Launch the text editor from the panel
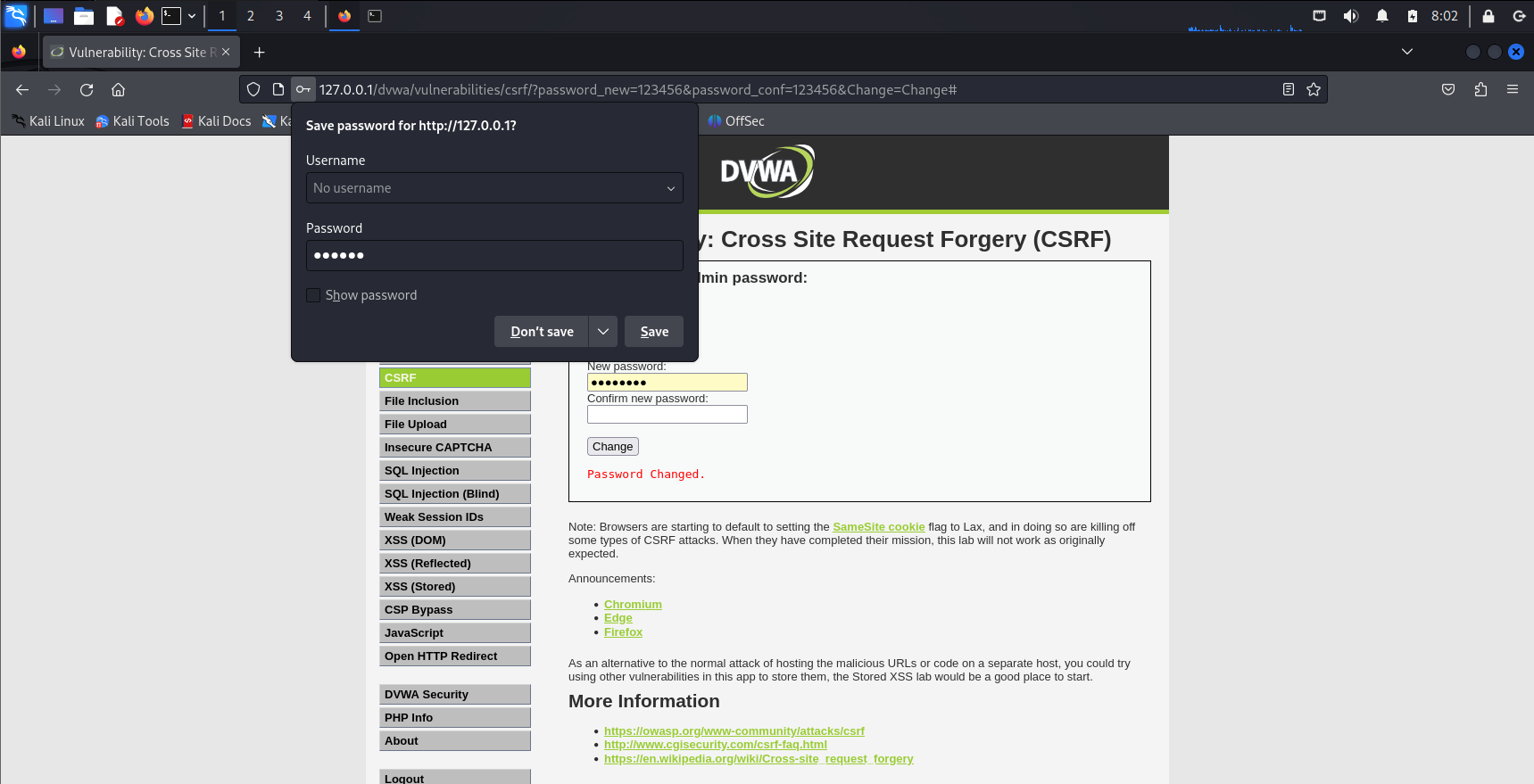The width and height of the screenshot is (1534, 784). pos(114,16)
